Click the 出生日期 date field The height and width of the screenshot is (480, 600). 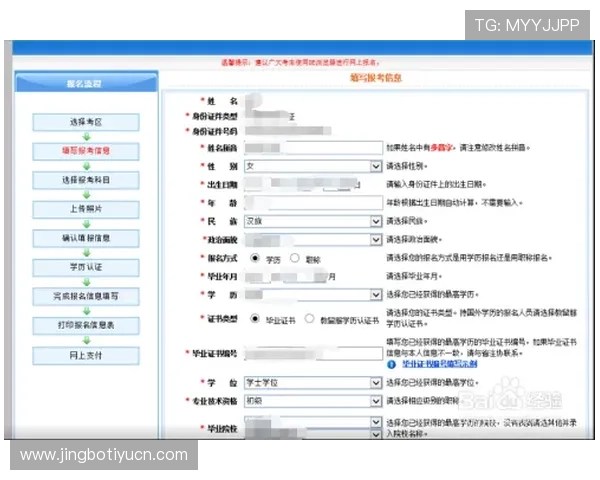(302, 184)
